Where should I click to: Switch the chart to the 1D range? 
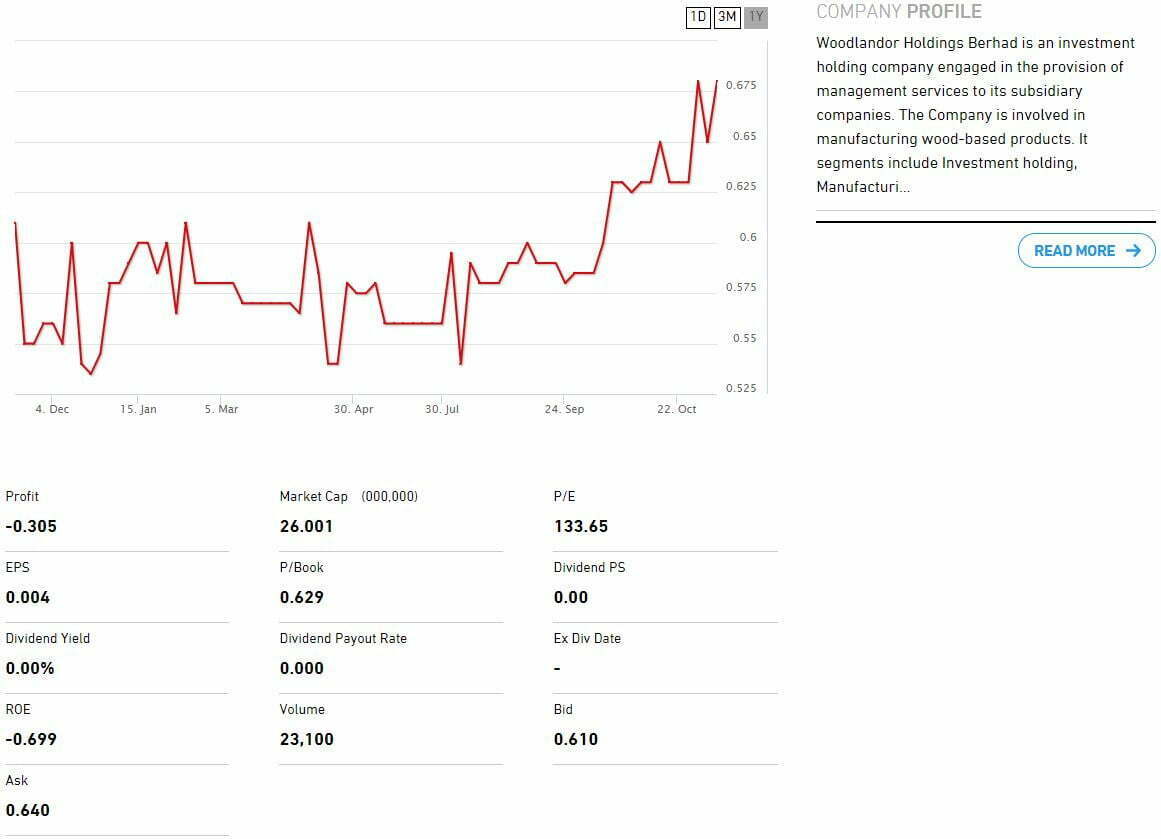click(699, 17)
